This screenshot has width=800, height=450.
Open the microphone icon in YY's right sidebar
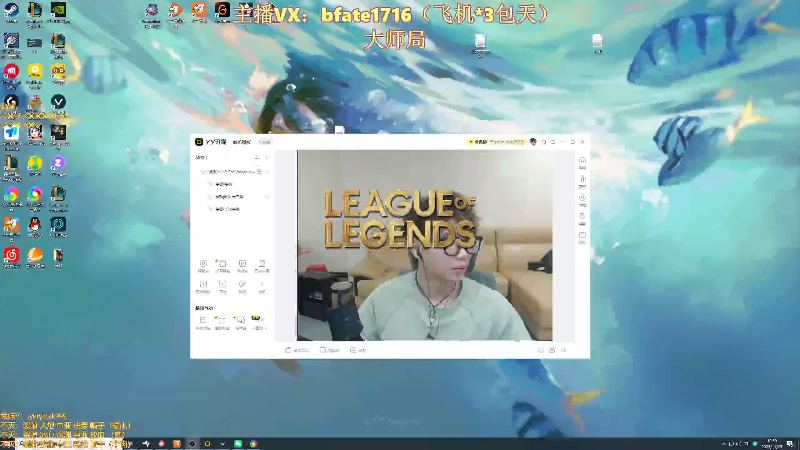click(582, 181)
